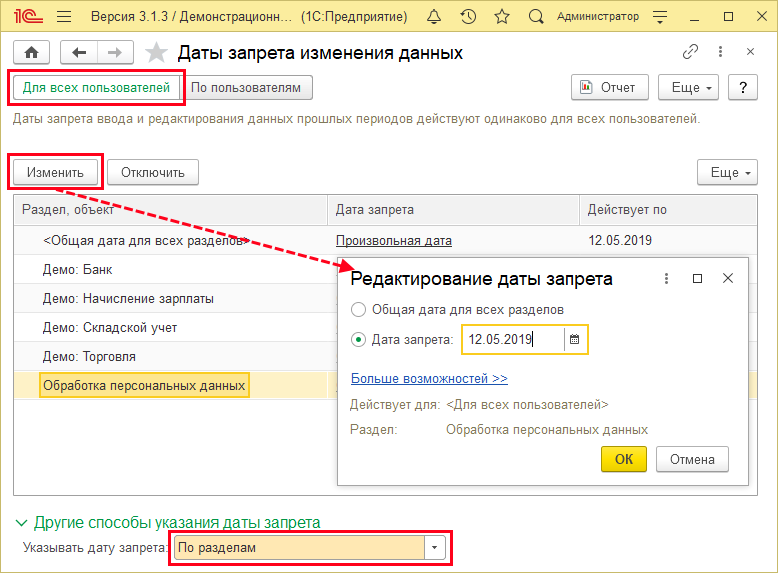Open calendar picker for Дата запрета
Screen dimensions: 778x573
[575, 339]
